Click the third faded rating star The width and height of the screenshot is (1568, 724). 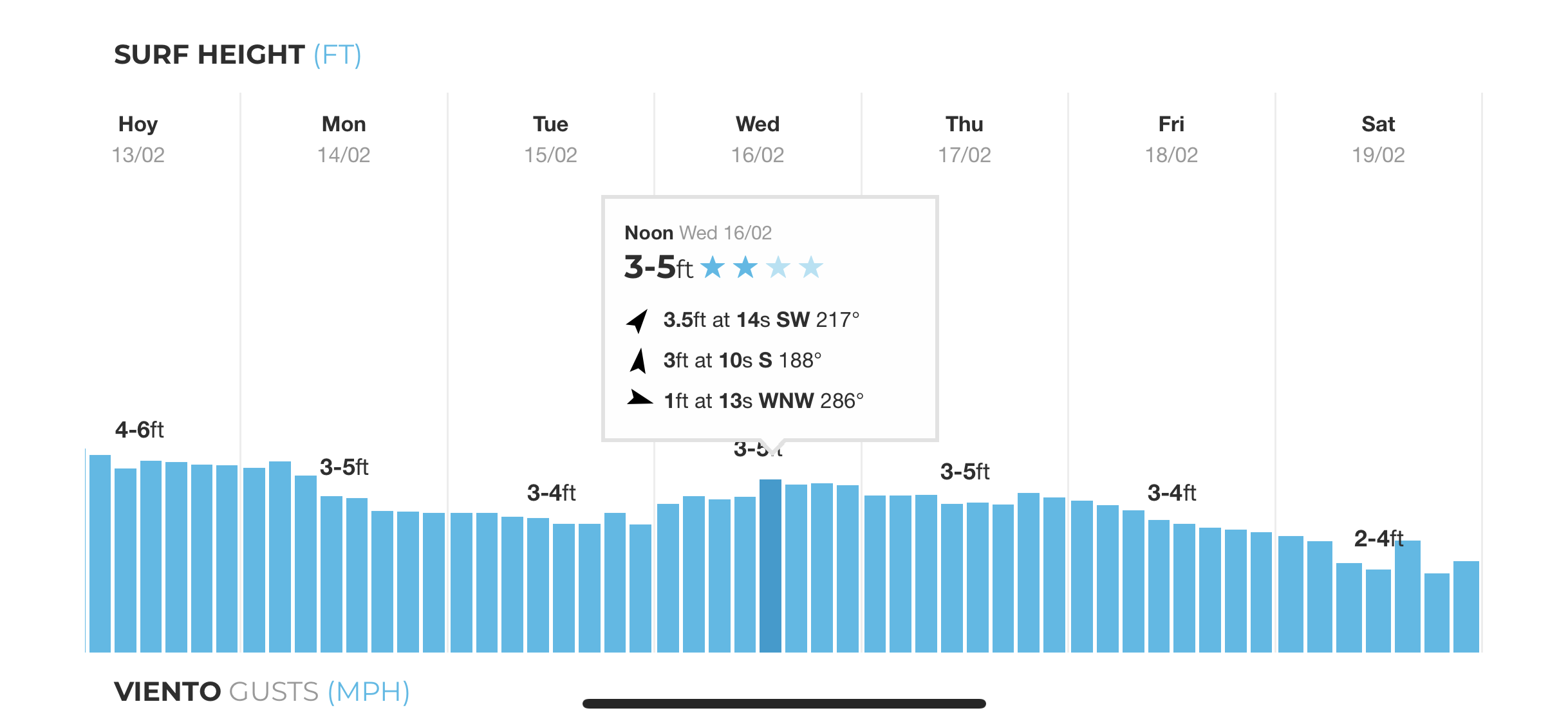point(778,266)
